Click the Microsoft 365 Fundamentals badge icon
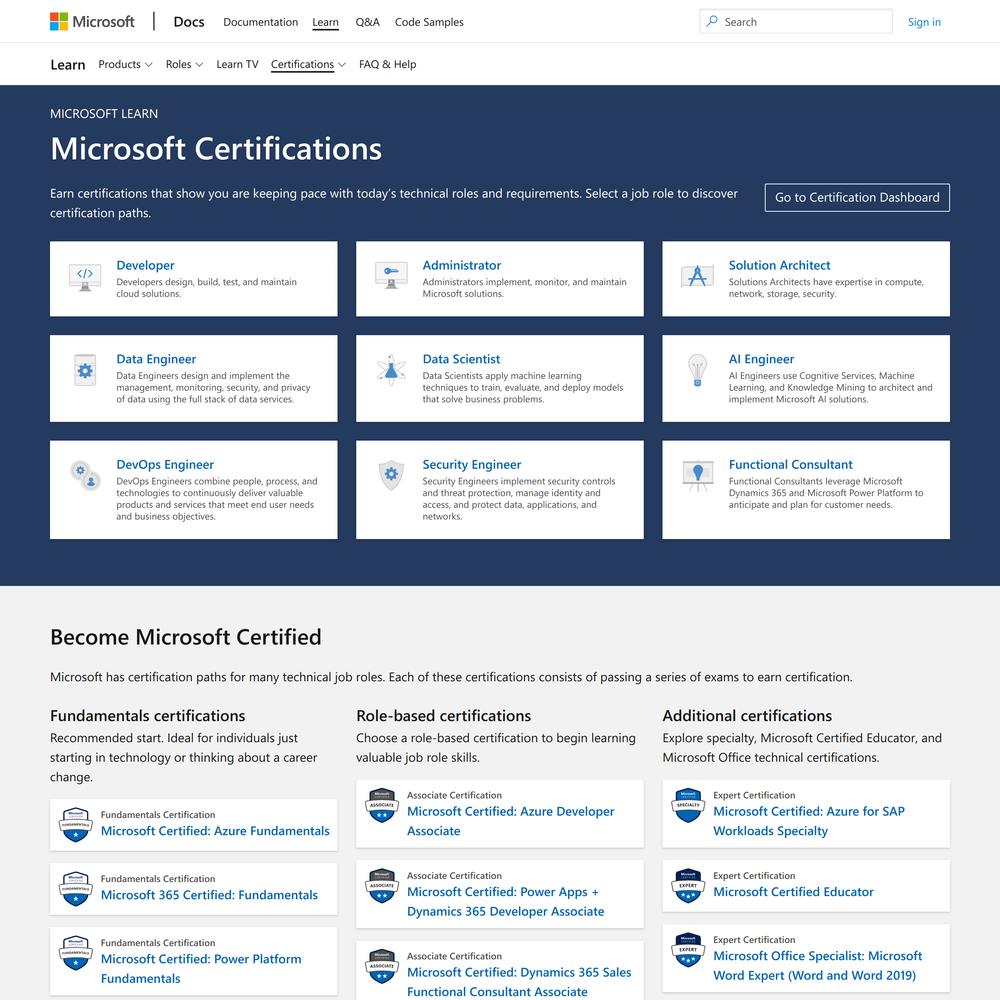This screenshot has height=1000, width=1000. (x=75, y=888)
